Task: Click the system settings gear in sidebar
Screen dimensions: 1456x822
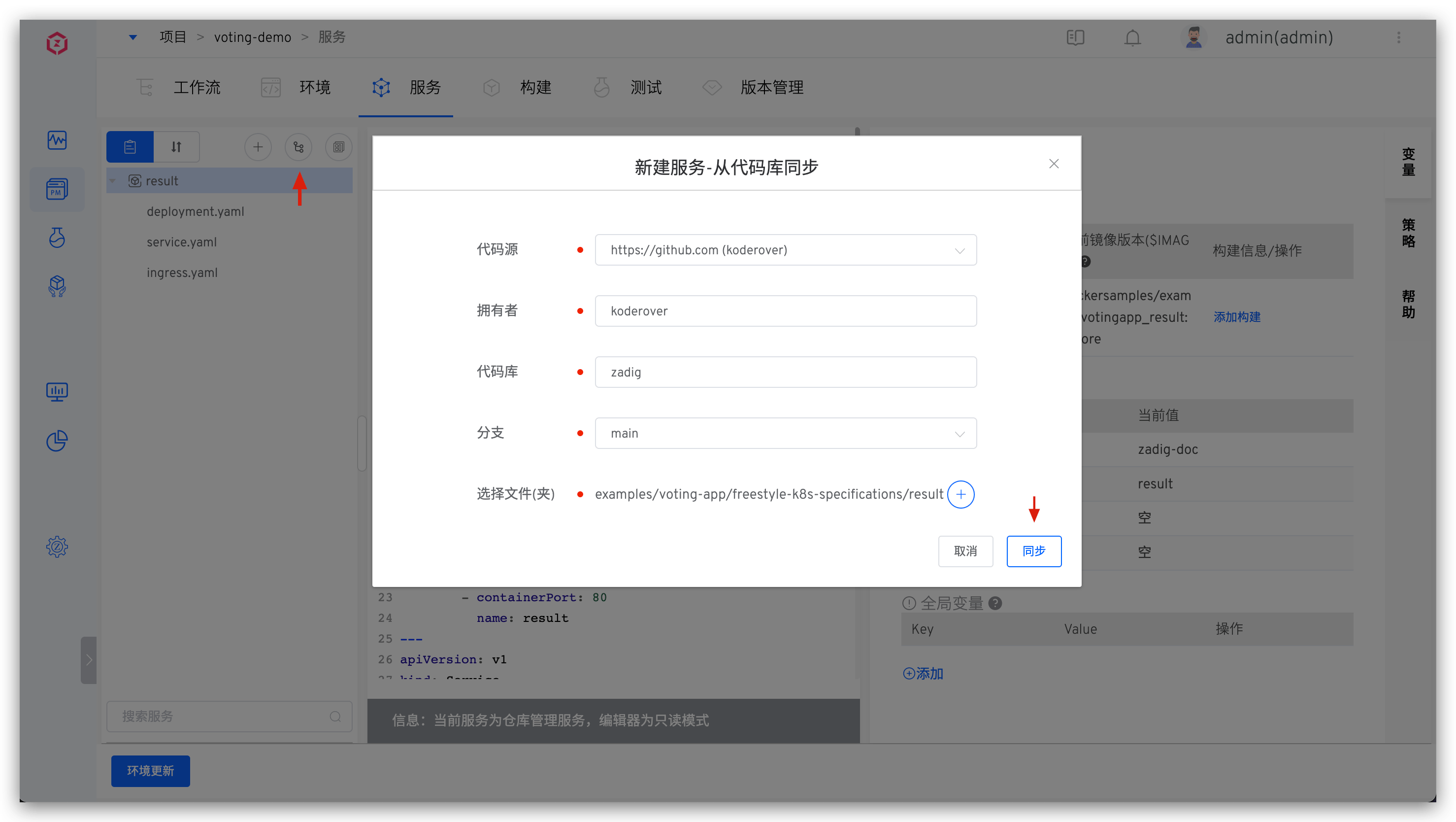Action: click(x=57, y=546)
